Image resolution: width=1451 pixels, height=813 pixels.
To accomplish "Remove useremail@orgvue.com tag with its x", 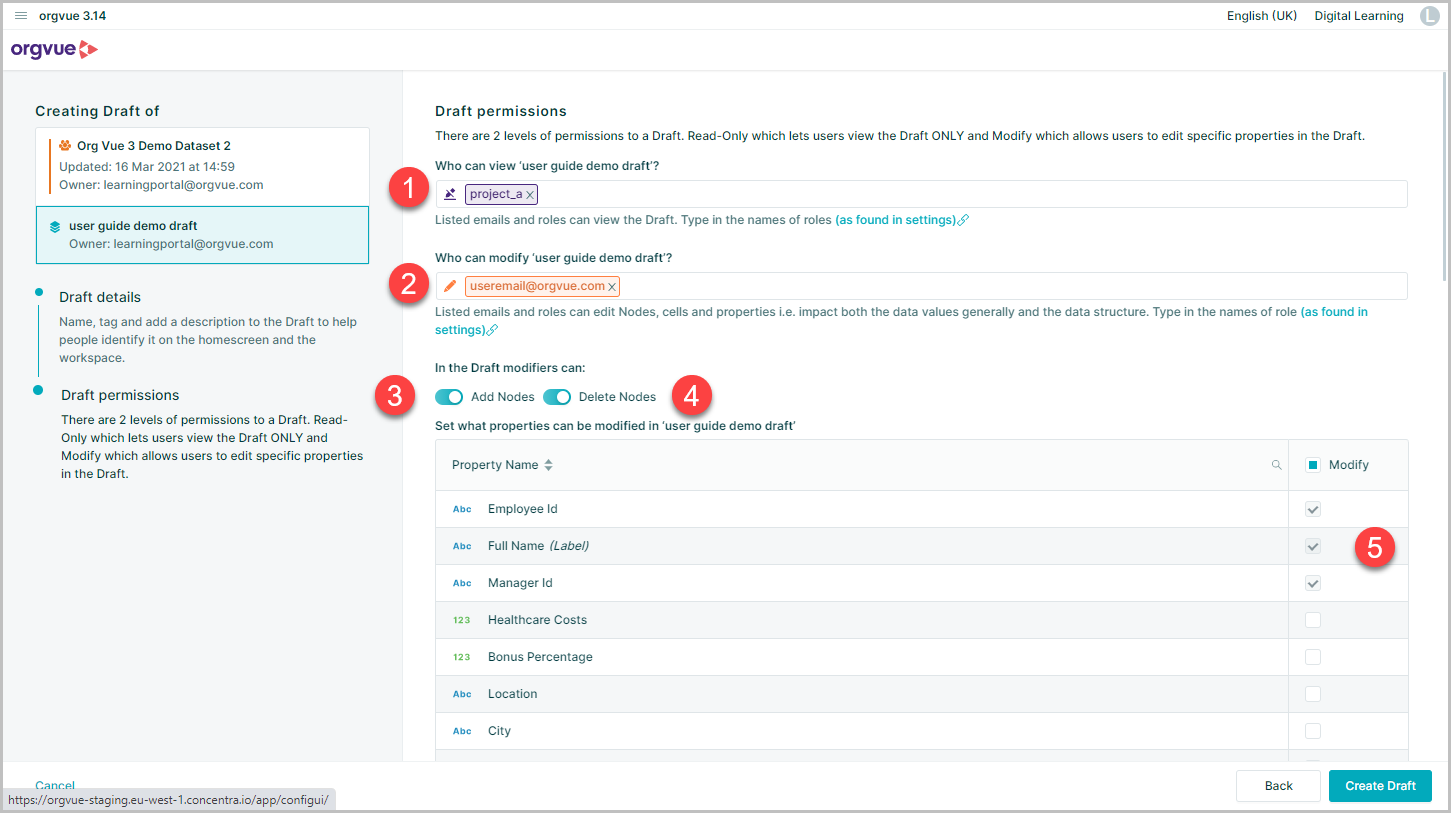I will [x=612, y=287].
